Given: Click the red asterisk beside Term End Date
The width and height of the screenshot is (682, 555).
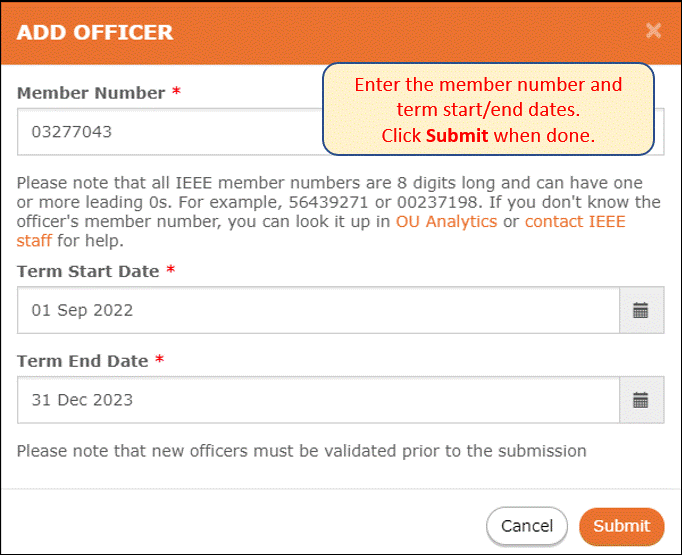Looking at the screenshot, I should point(160,359).
